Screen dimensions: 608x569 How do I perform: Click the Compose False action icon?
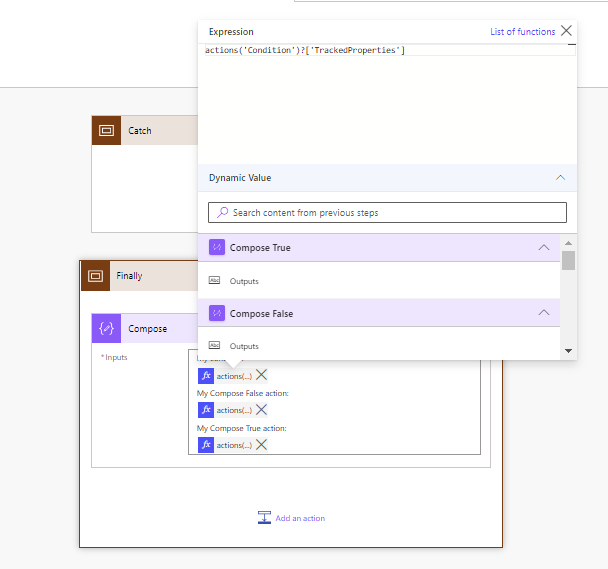pos(217,313)
